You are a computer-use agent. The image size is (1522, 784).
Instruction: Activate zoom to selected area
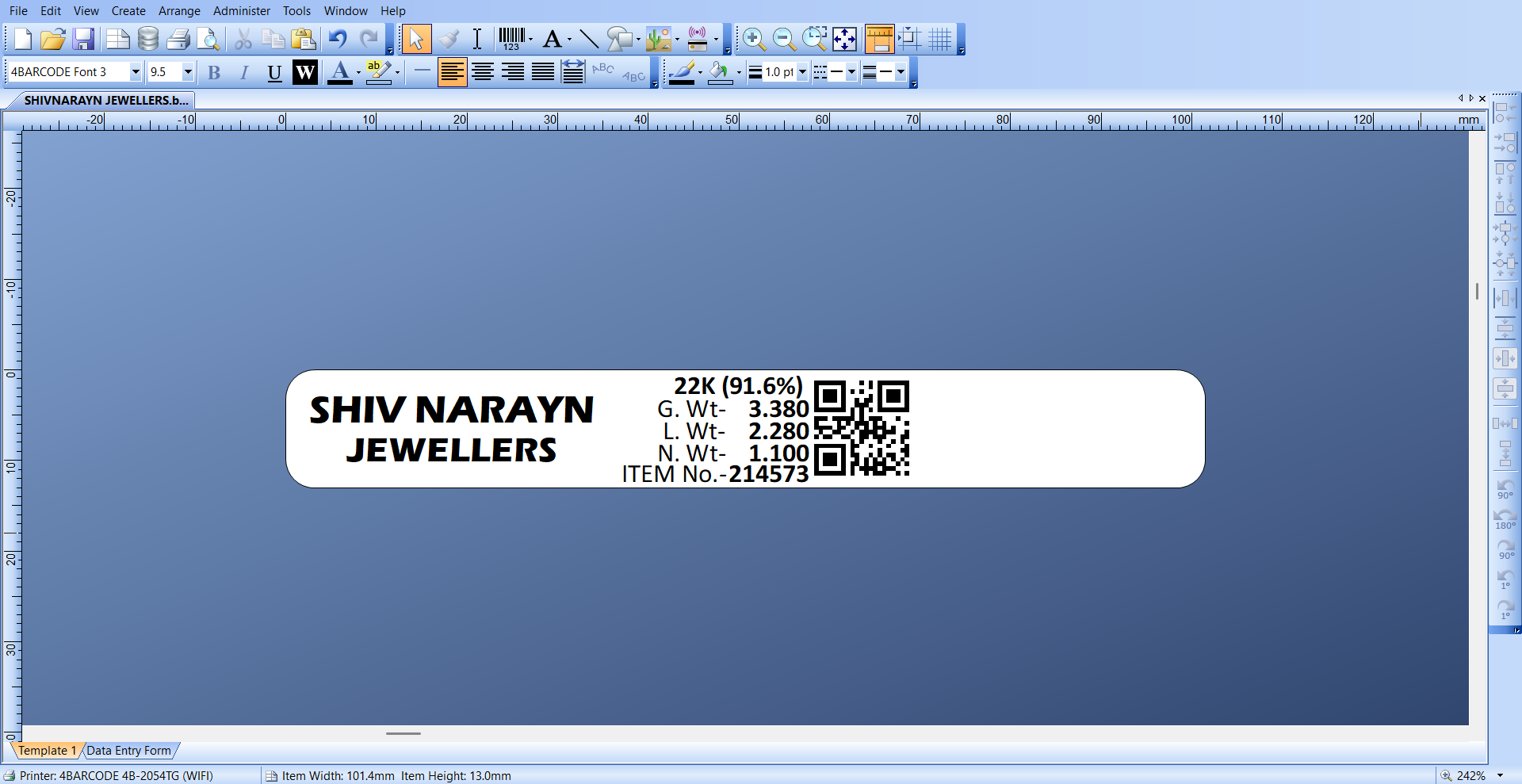pyautogui.click(x=814, y=39)
